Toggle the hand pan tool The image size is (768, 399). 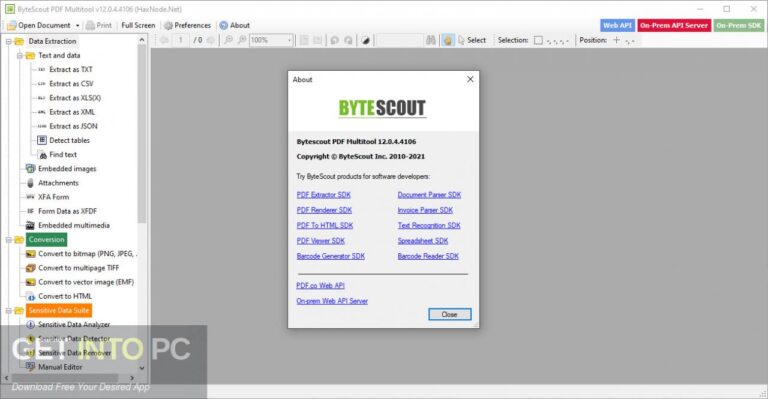point(447,41)
